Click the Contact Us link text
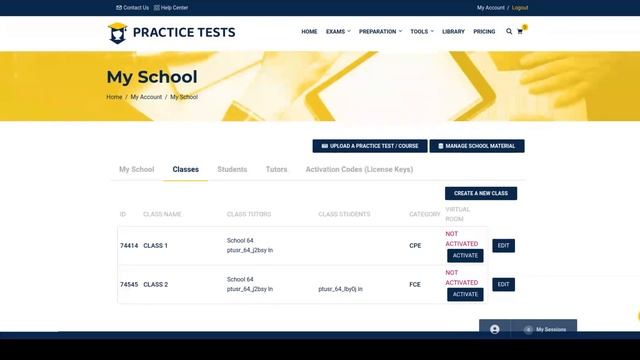 click(136, 8)
